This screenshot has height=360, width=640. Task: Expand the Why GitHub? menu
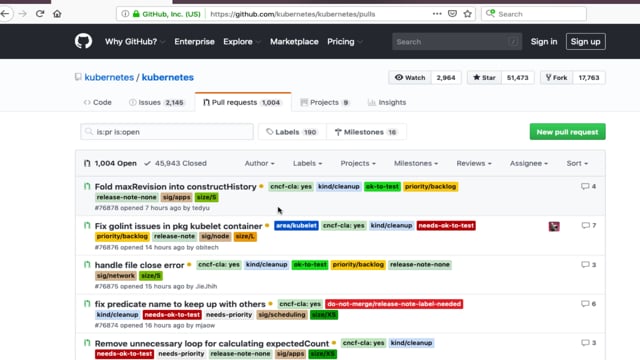click(x=135, y=42)
